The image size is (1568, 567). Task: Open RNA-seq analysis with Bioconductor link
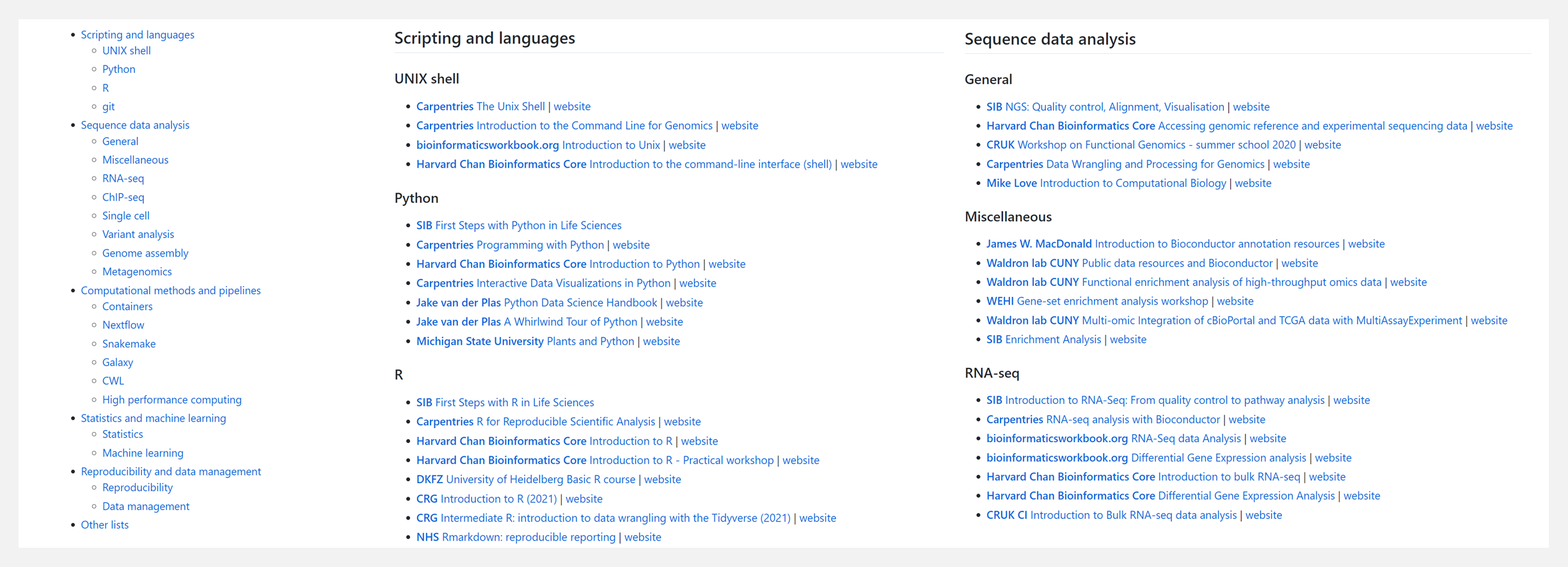(1103, 419)
